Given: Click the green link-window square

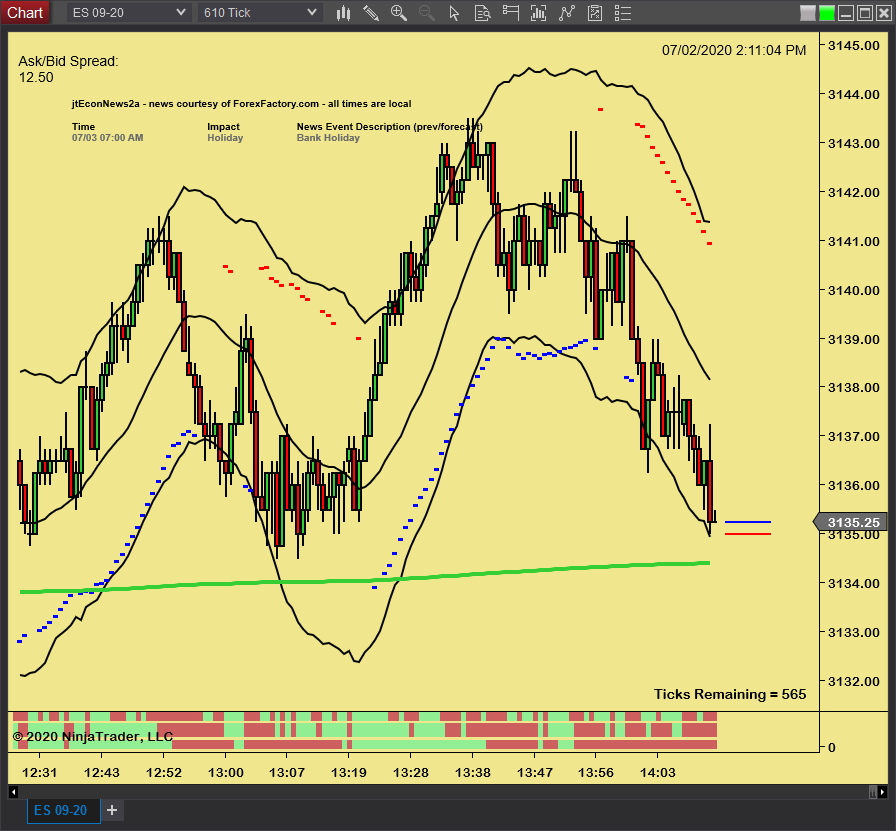Looking at the screenshot, I should [x=826, y=13].
